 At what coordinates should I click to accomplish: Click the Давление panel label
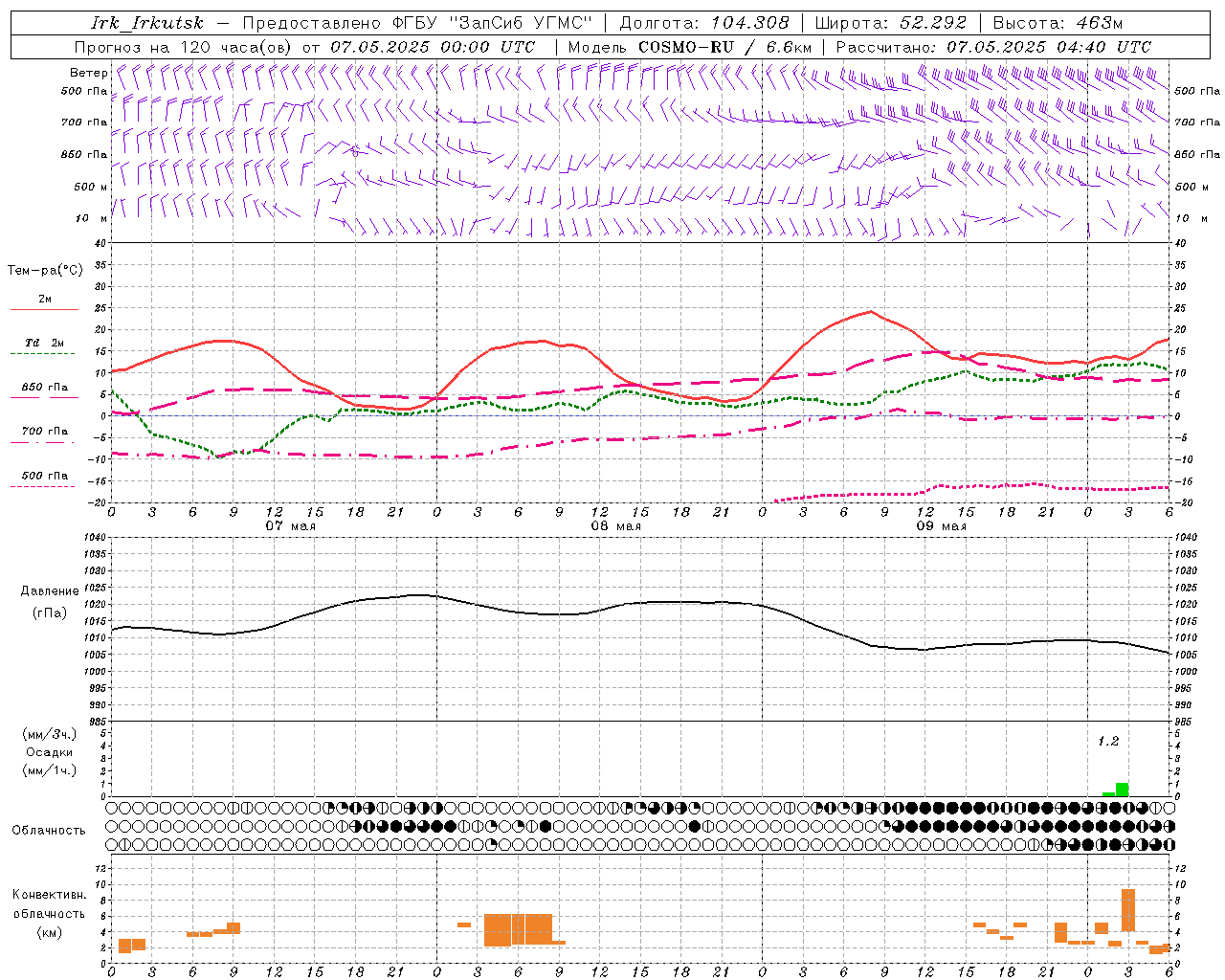click(x=50, y=591)
